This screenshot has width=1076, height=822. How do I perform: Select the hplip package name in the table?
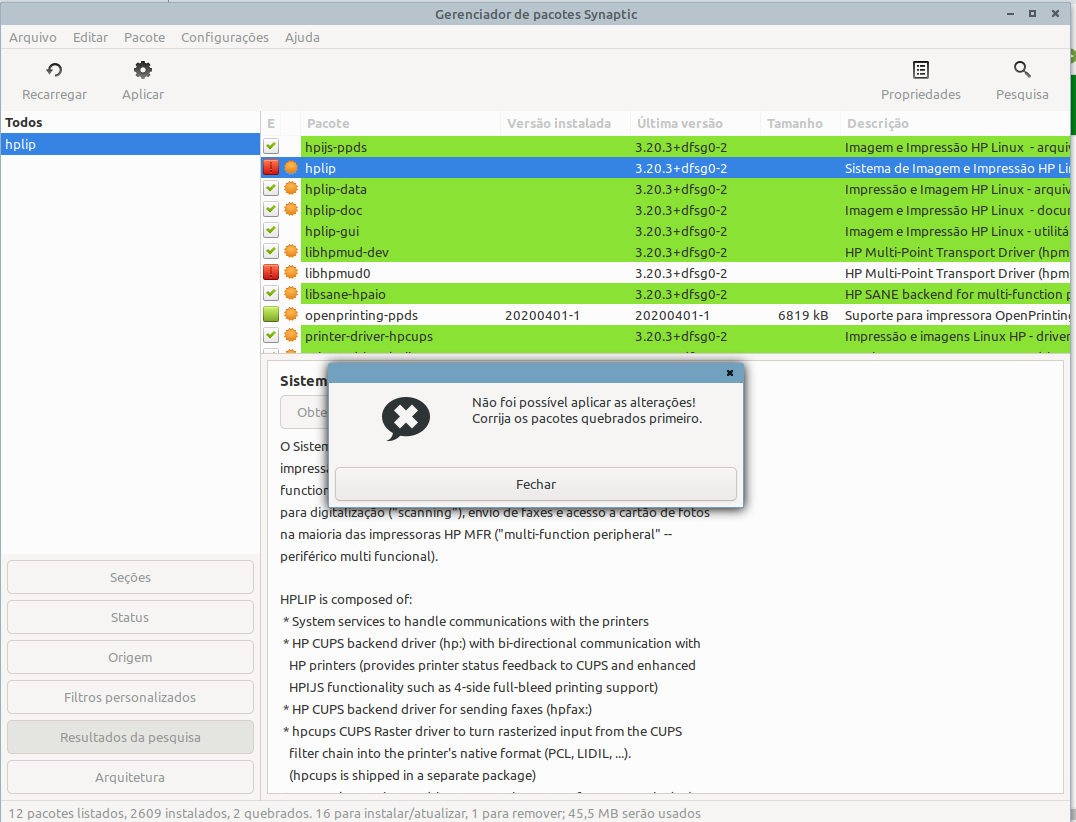pos(320,168)
